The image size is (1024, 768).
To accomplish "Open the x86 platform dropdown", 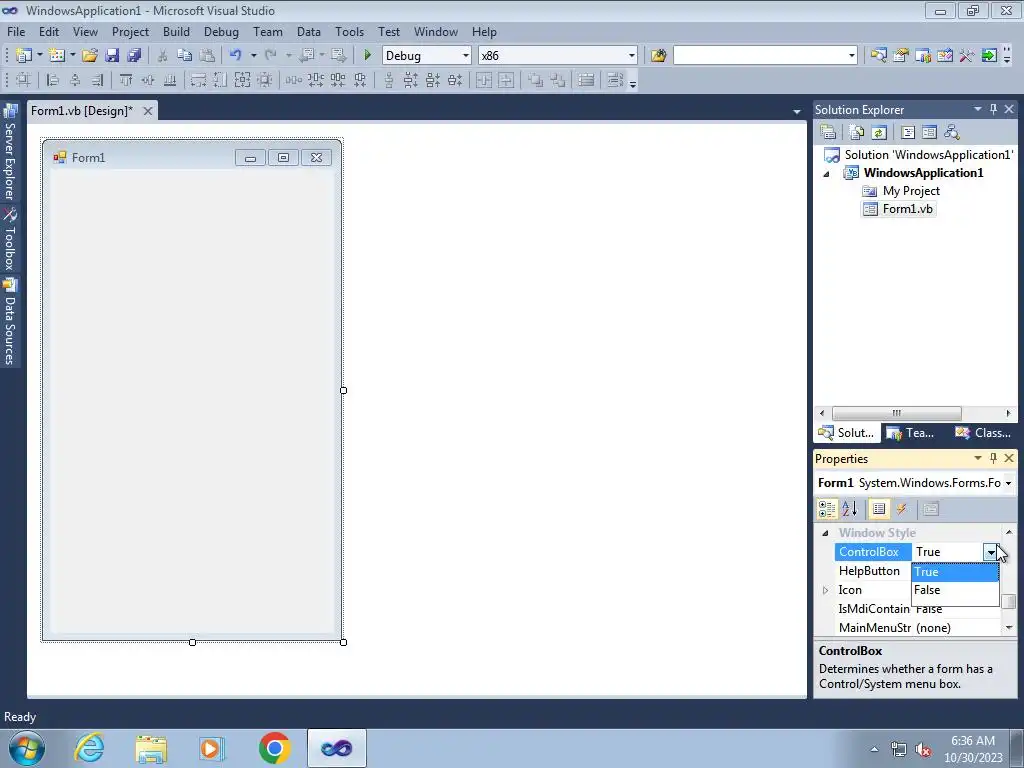I will [632, 56].
